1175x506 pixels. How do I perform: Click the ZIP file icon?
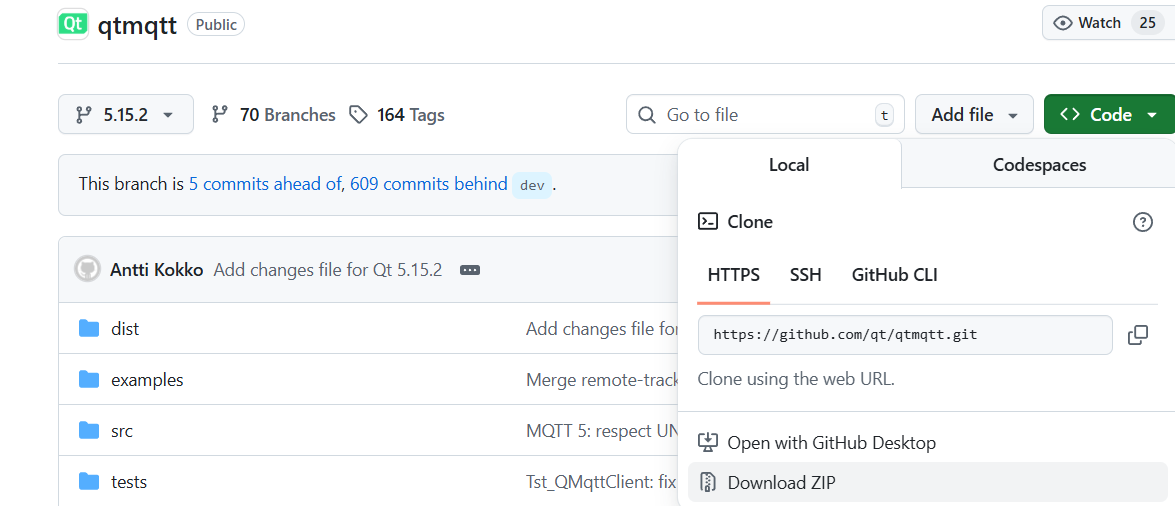[x=707, y=482]
